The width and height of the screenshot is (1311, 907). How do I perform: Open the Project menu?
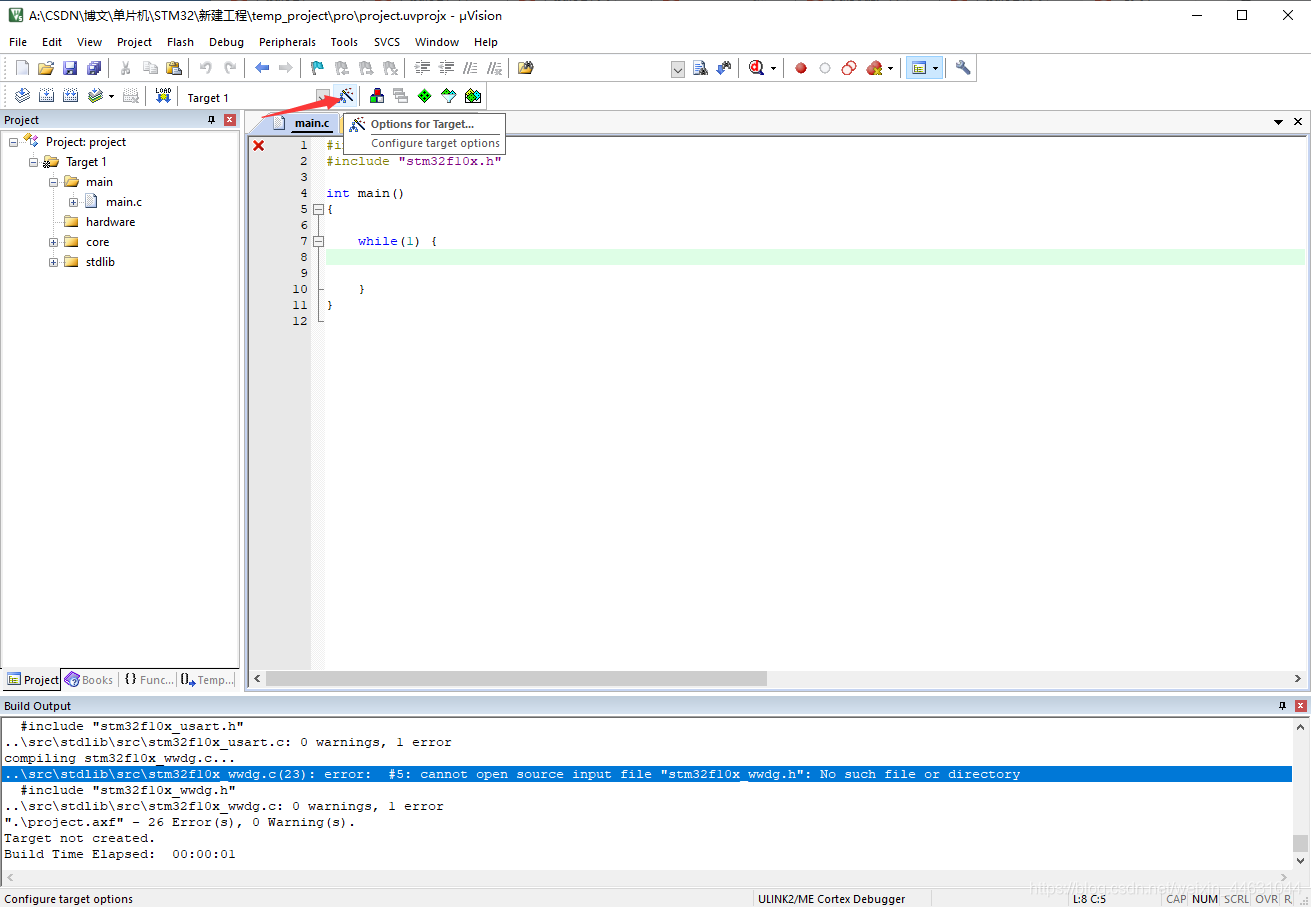[134, 42]
